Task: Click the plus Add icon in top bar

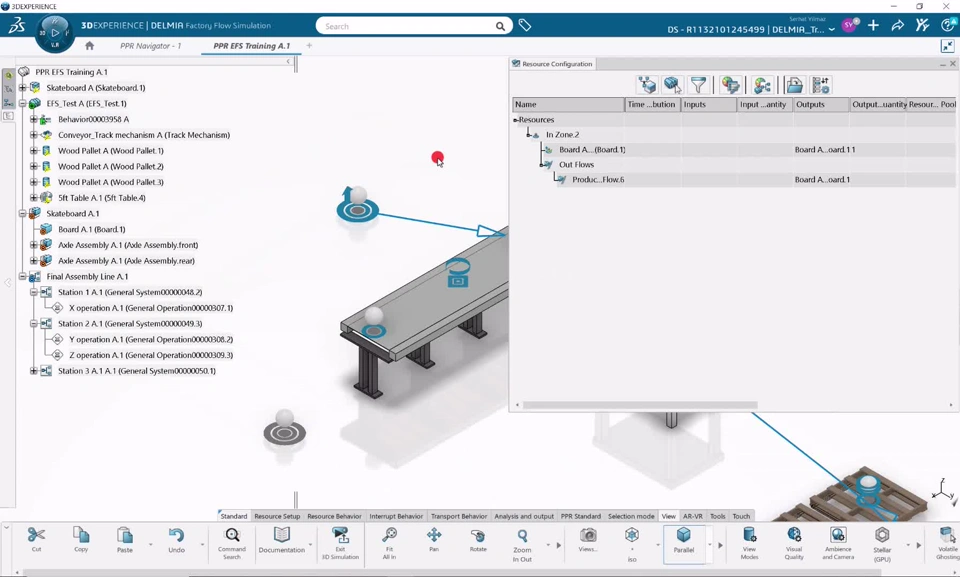Action: click(874, 25)
